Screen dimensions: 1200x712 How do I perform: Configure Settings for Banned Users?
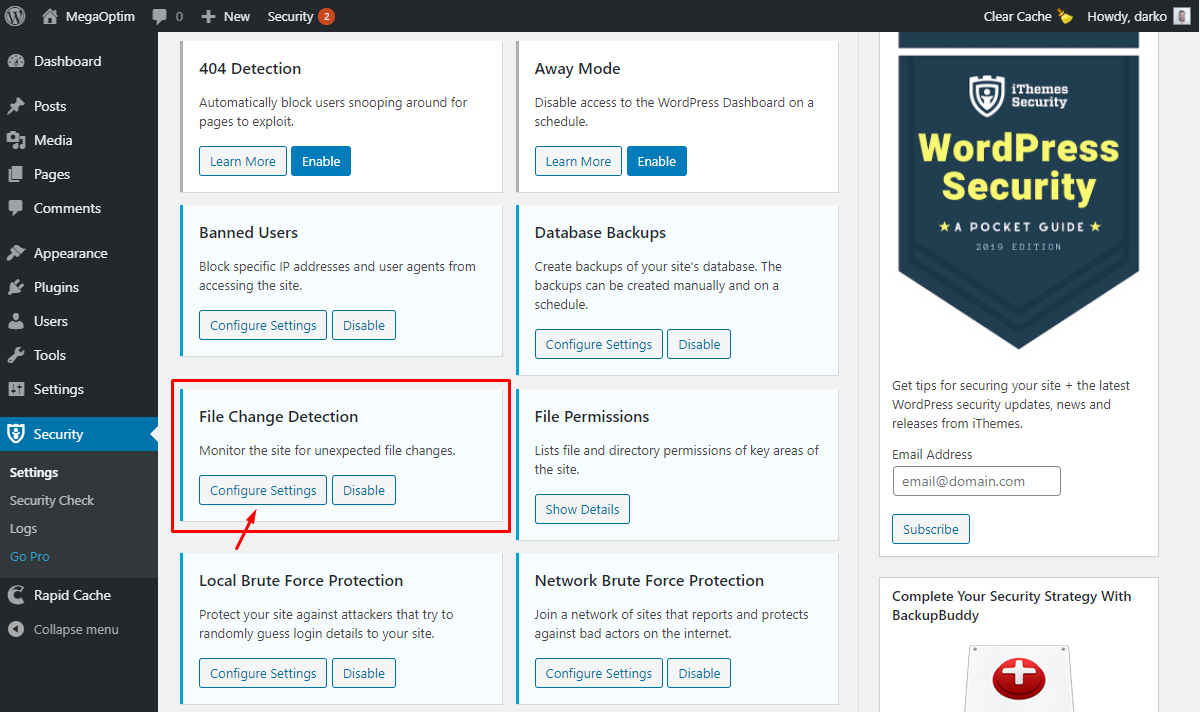tap(263, 325)
